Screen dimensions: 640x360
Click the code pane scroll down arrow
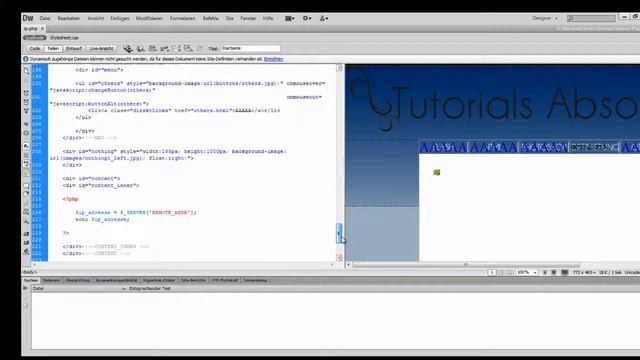[339, 258]
